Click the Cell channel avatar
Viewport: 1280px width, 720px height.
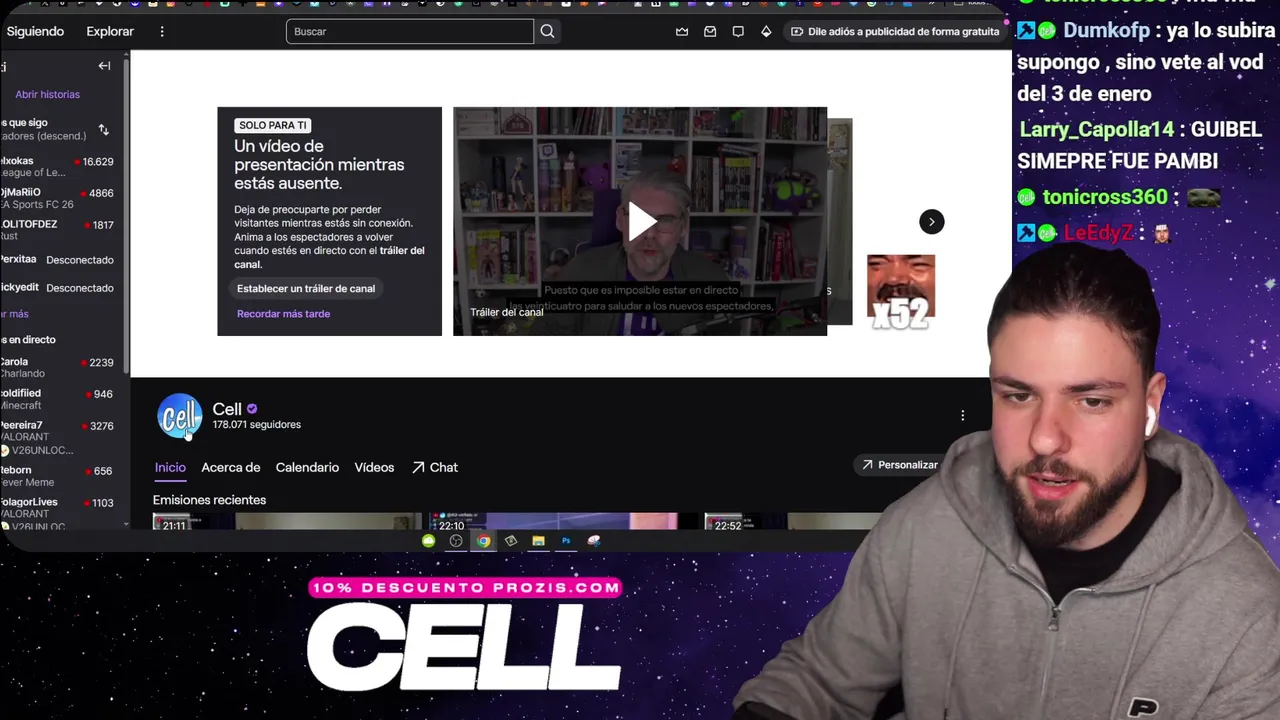(x=180, y=416)
